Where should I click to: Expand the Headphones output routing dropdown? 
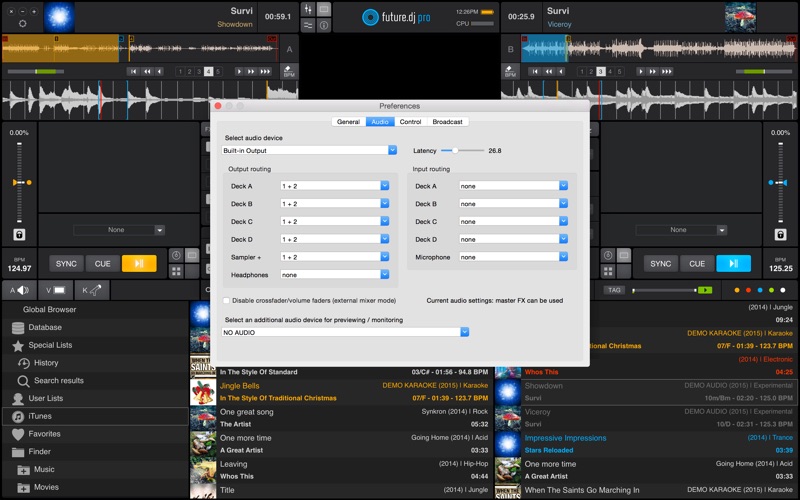click(x=334, y=274)
